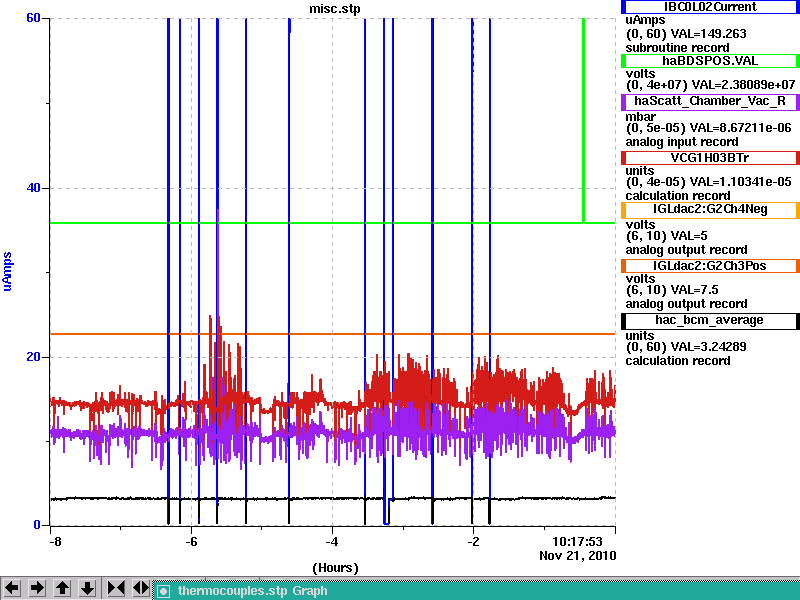Click the 10:17:53 timestamp label

578,541
